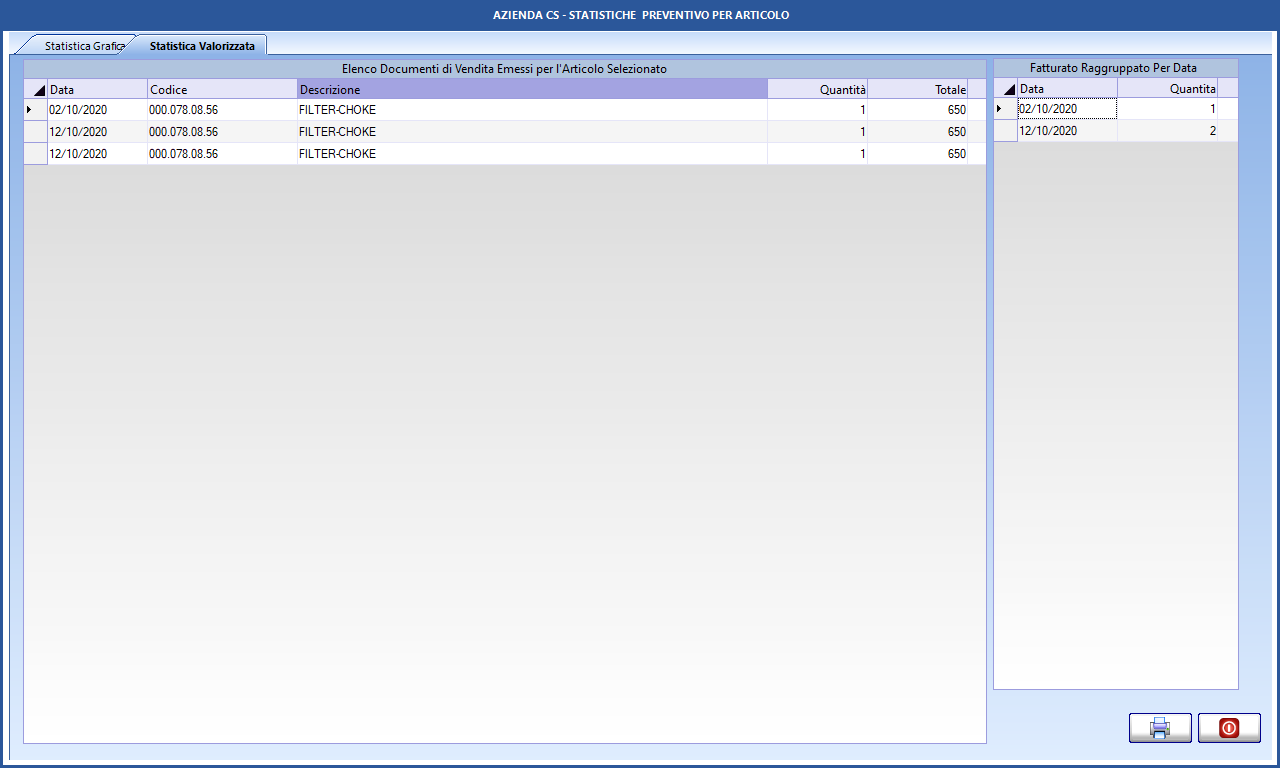This screenshot has height=768, width=1280.
Task: Click the Quantita header in Fatturato grid
Action: [x=1167, y=89]
